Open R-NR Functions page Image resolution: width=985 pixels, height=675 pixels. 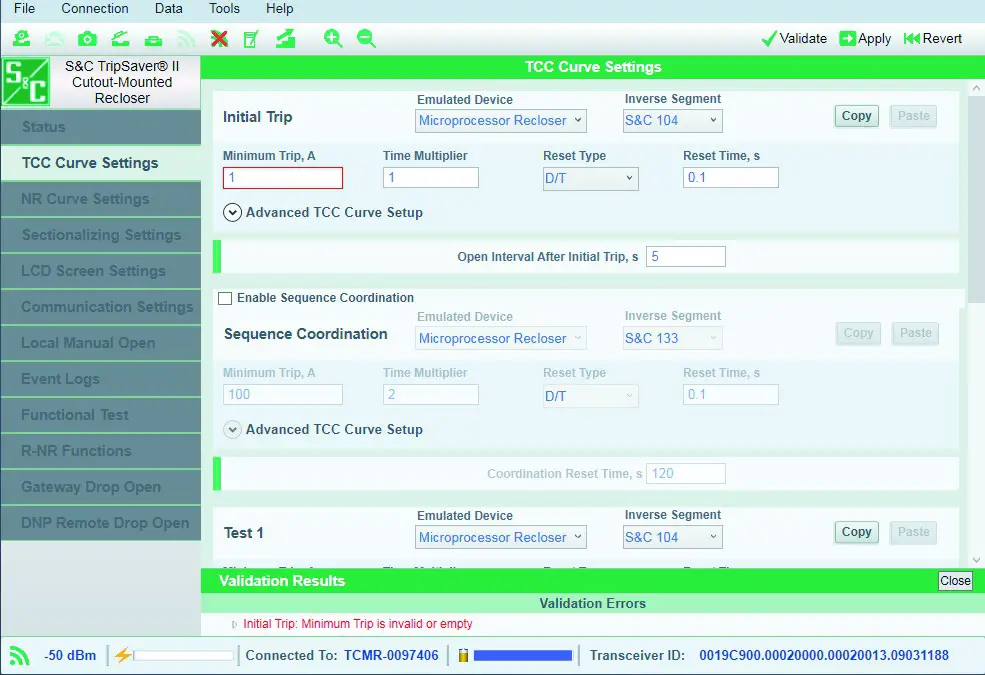click(x=101, y=451)
